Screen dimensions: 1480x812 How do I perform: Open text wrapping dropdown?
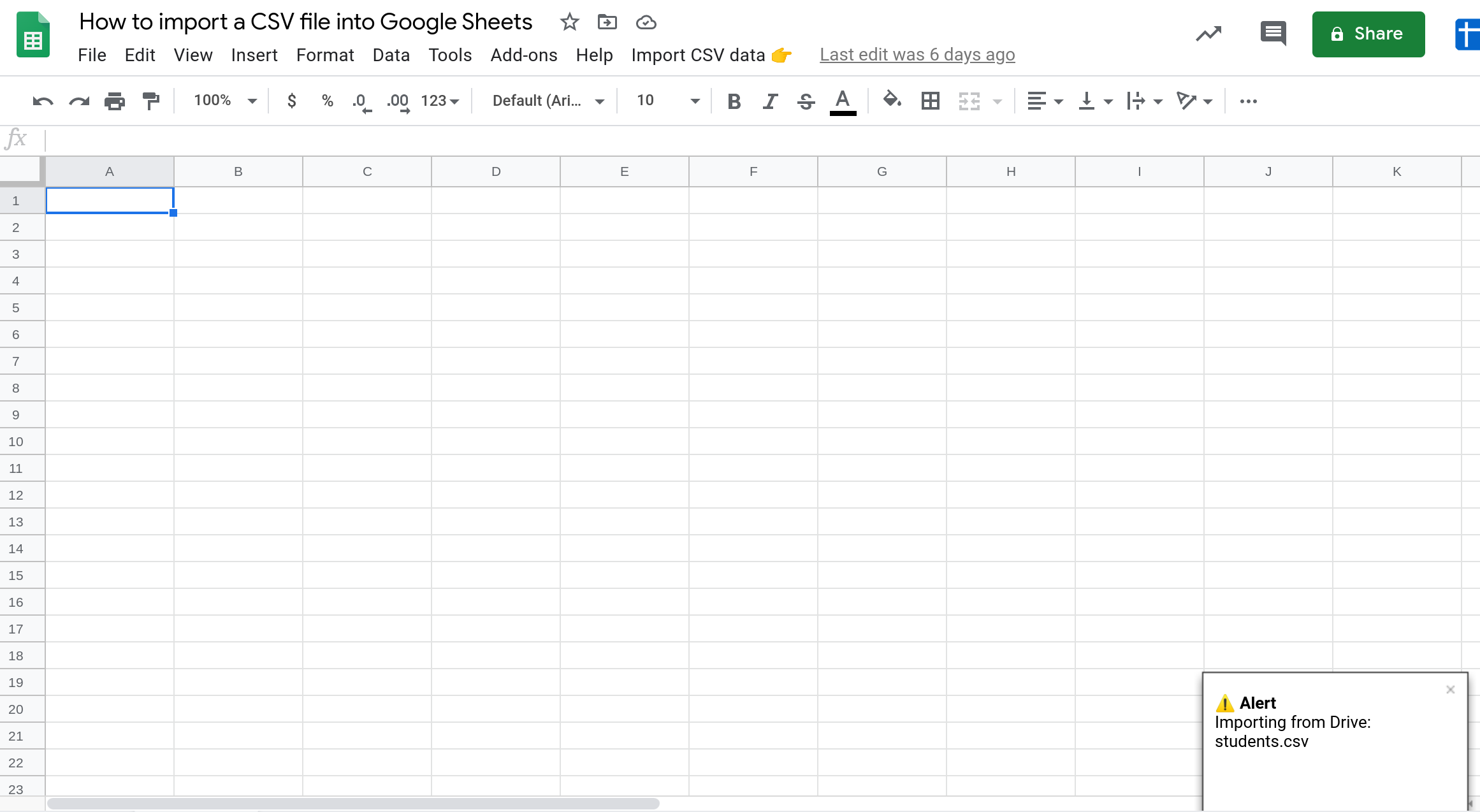click(x=1145, y=101)
